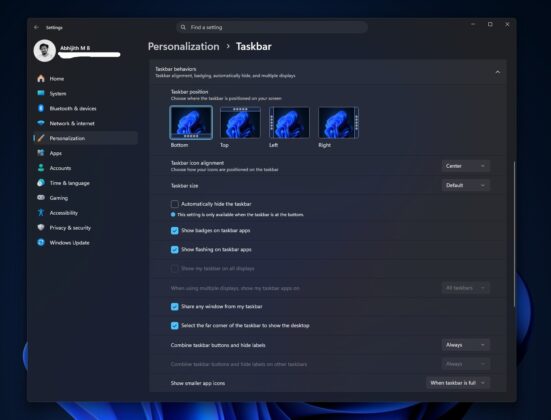Click the vertical scrollbar of settings page
The image size is (551, 420).
point(514,234)
